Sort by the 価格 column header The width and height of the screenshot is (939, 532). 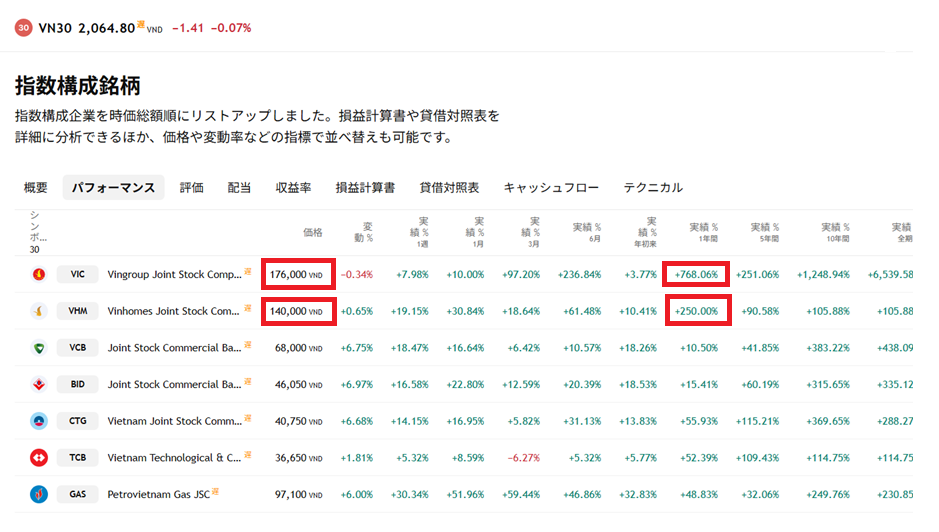point(313,231)
